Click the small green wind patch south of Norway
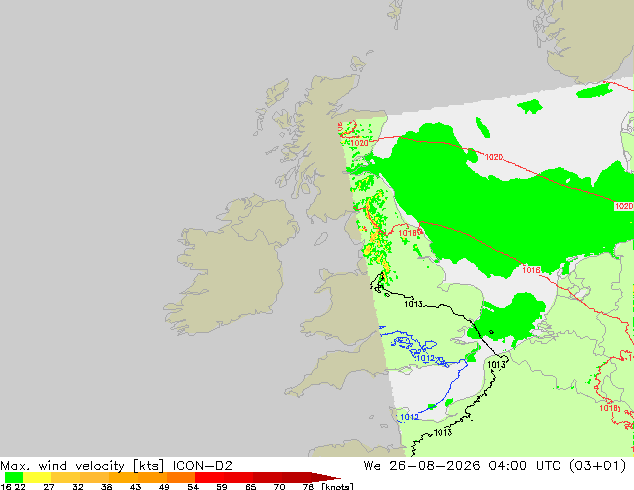The image size is (634, 490). (x=594, y=91)
